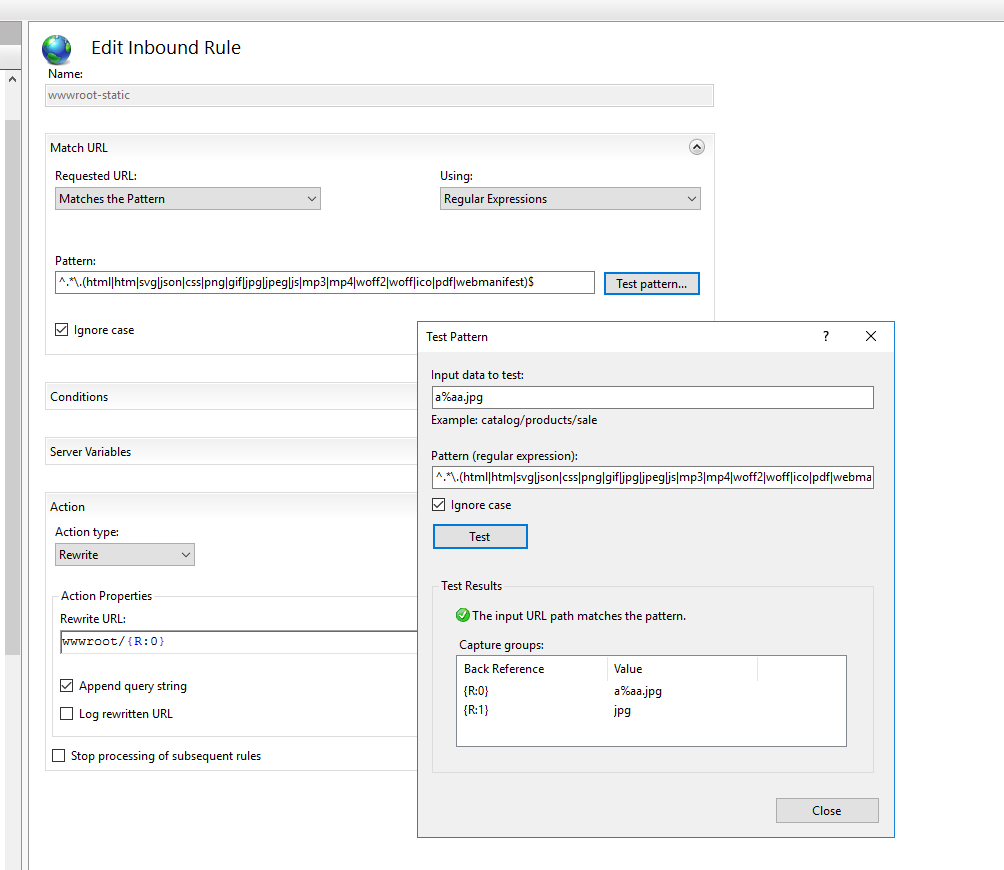Toggle Ignore case inside the Test Pattern dialog
Viewport: 1004px width, 870px height.
pos(438,504)
